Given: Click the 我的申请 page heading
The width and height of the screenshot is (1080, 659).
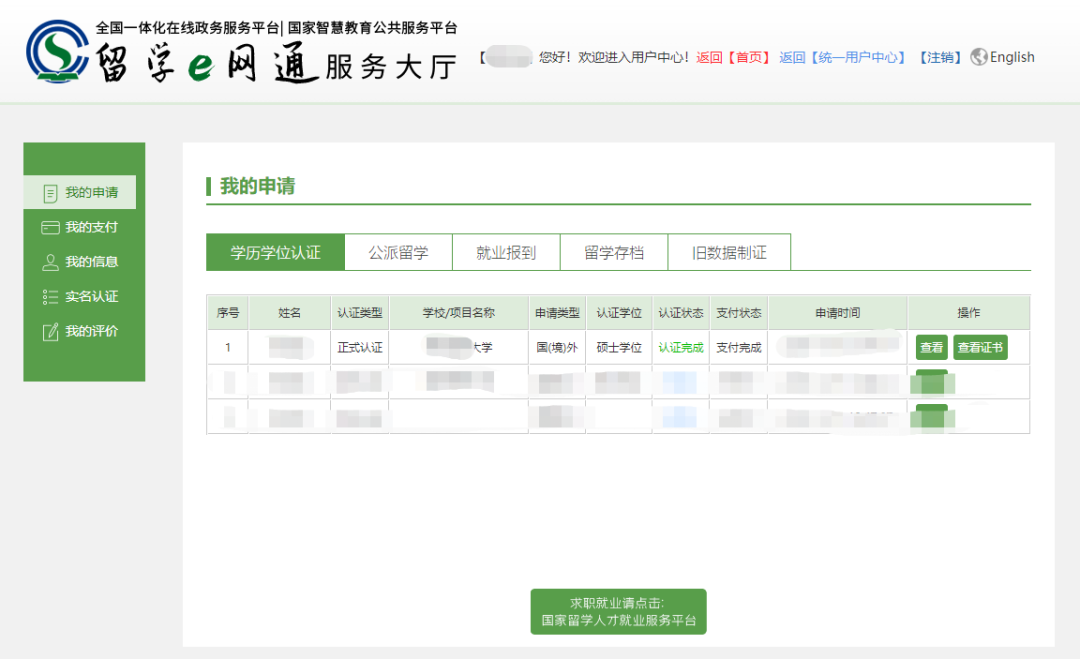Looking at the screenshot, I should tap(258, 186).
